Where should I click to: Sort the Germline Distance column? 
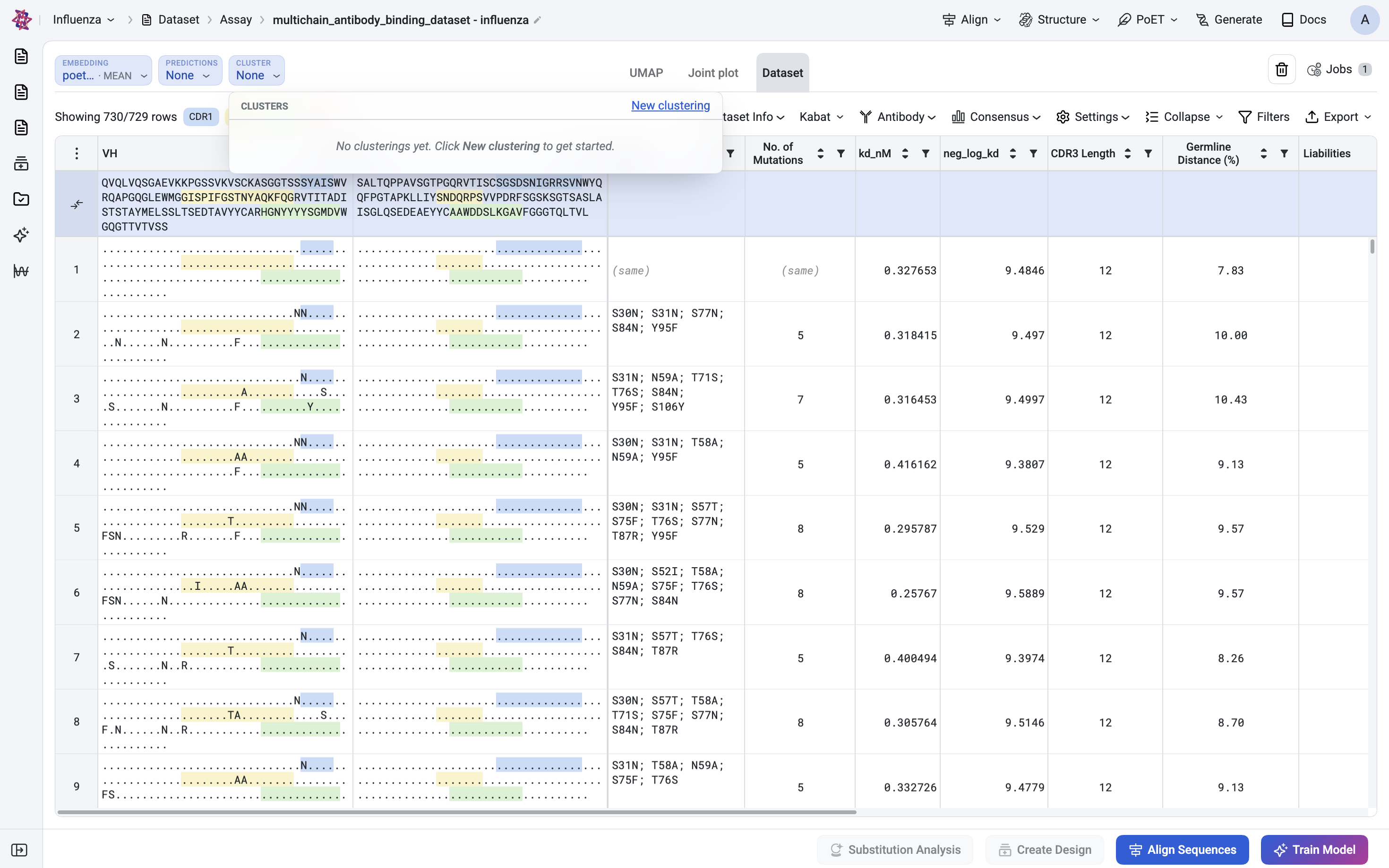coord(1264,153)
